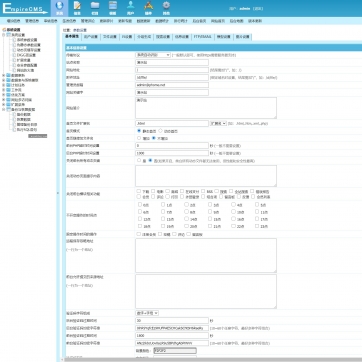This screenshot has width=362, height=362.
Task: Open the Information notepad-and-pencil icon in header
Action: click(x=77, y=7)
